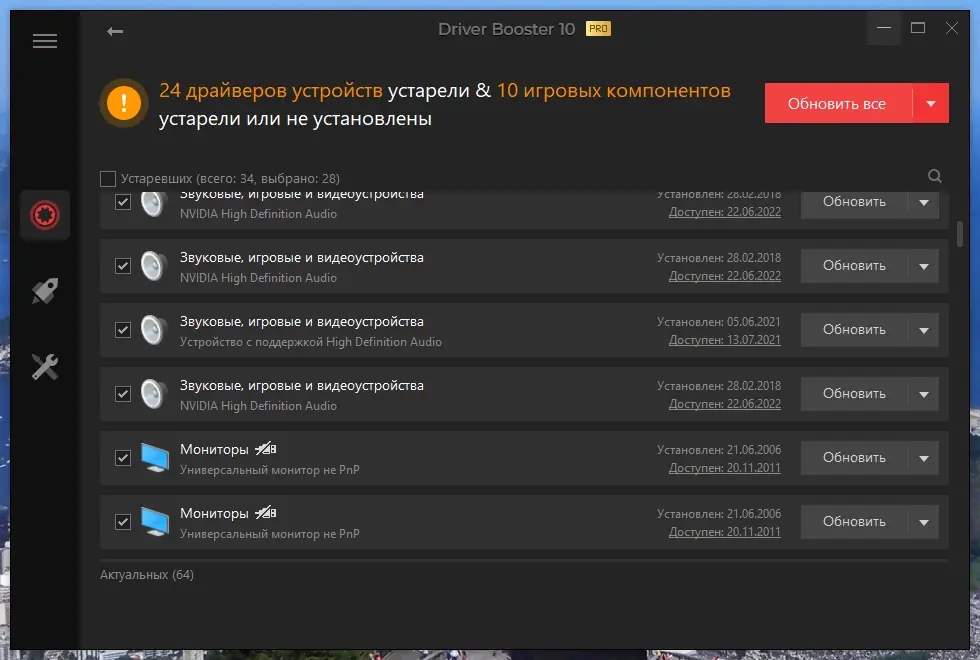Expand the Актуальных (64) section
980x660 pixels.
click(x=146, y=574)
